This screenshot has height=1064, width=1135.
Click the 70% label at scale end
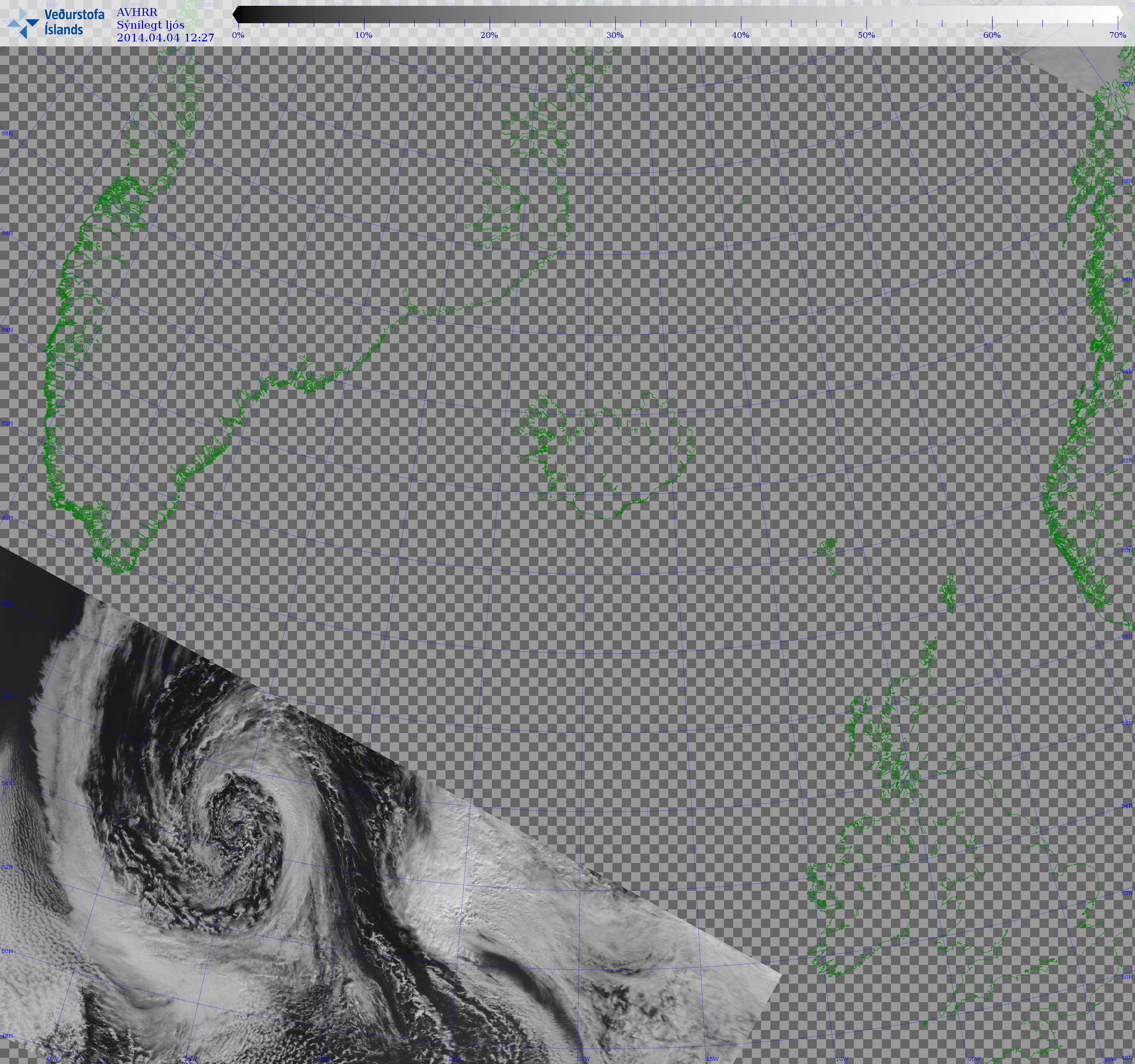coord(1117,35)
